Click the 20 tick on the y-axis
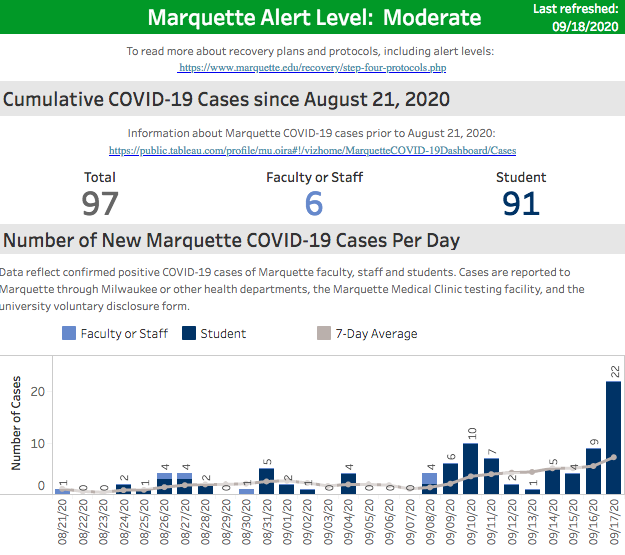The image size is (625, 555). coord(37,392)
